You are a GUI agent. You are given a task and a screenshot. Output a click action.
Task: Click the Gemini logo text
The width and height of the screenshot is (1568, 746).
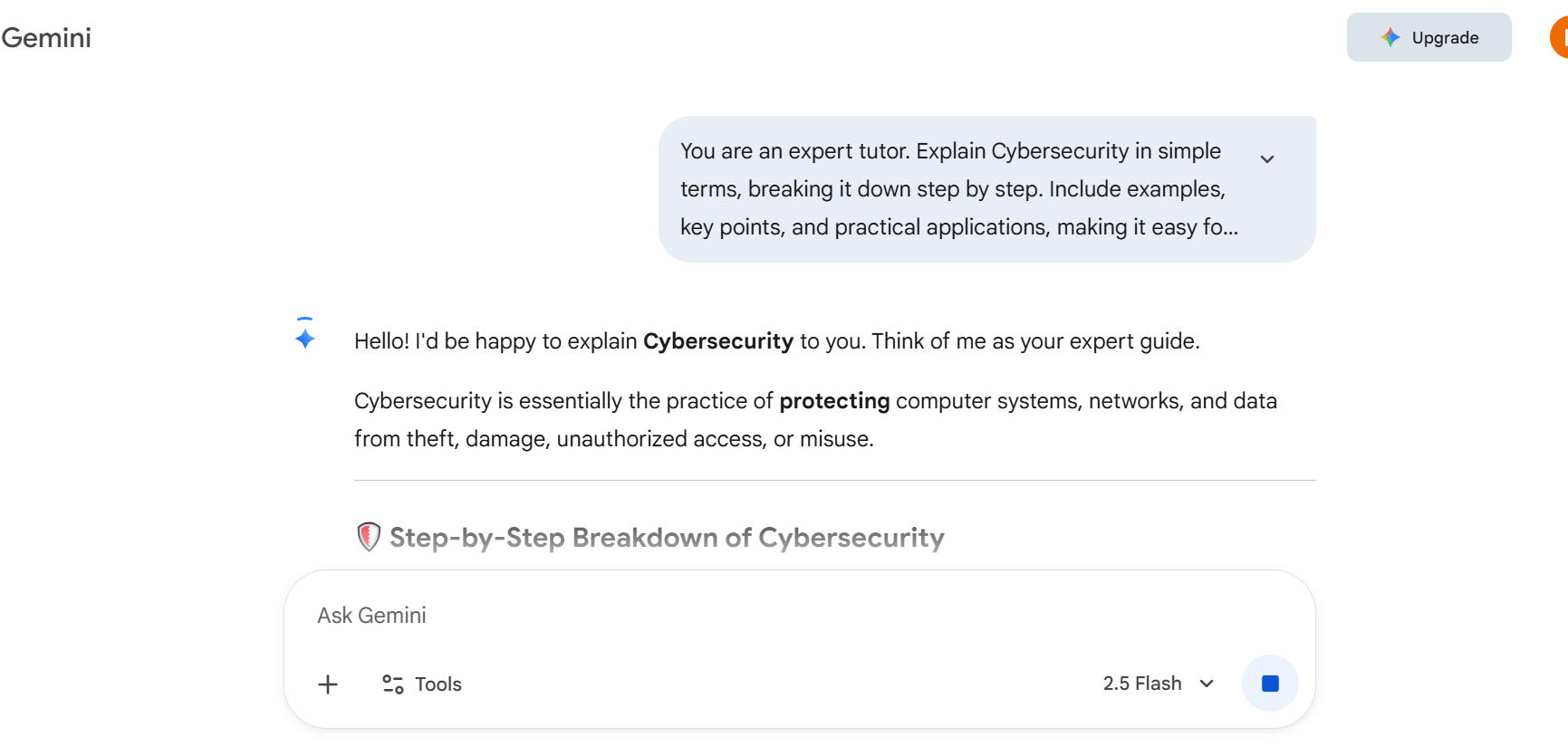[46, 37]
